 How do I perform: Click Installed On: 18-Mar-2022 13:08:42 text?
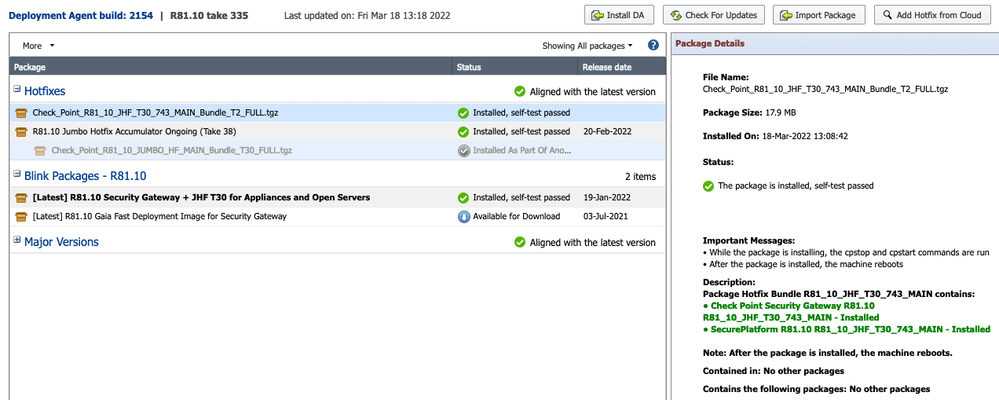click(x=775, y=136)
